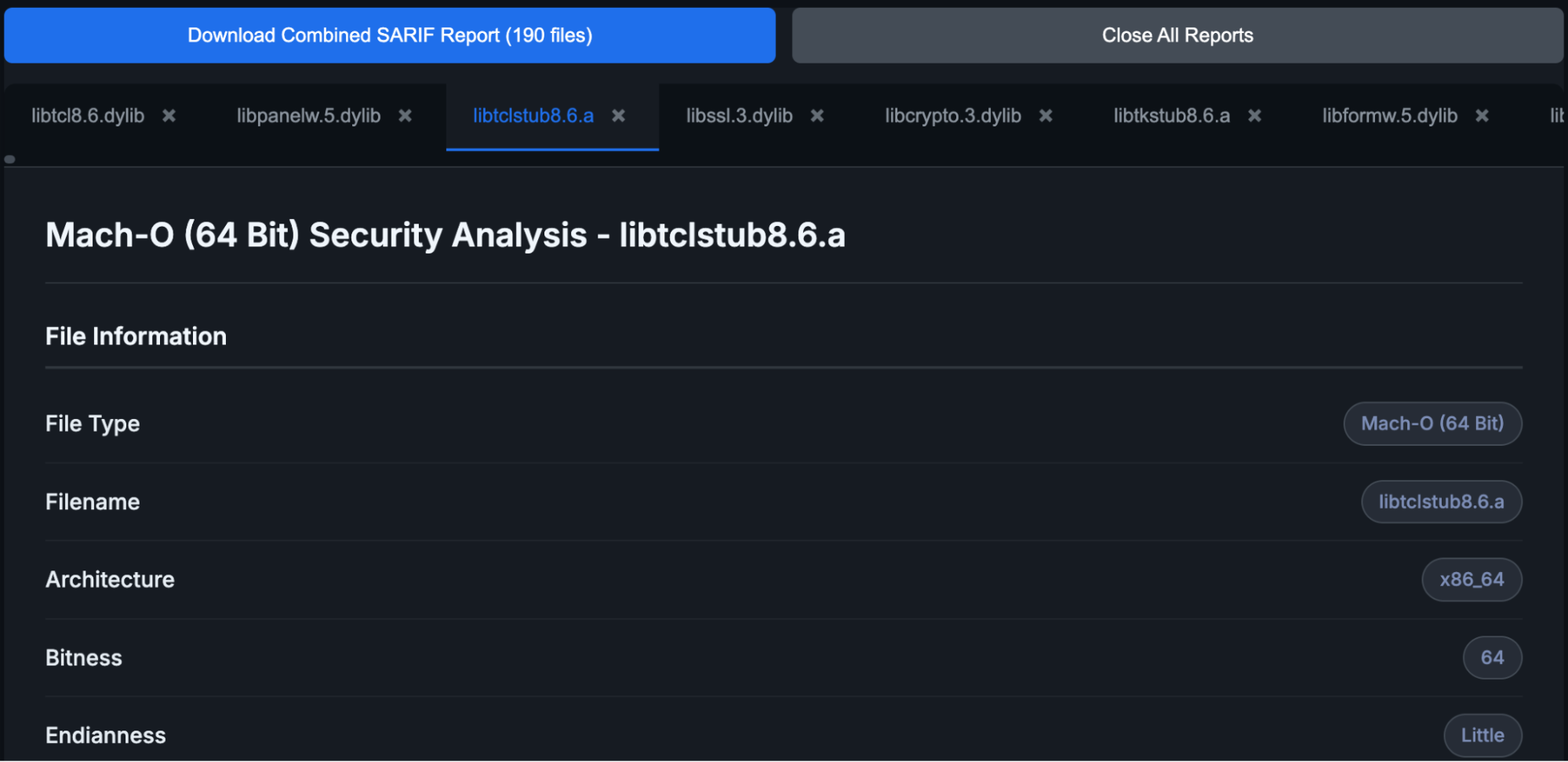1568x762 pixels.
Task: Click the Little endianness badge
Action: pos(1482,735)
